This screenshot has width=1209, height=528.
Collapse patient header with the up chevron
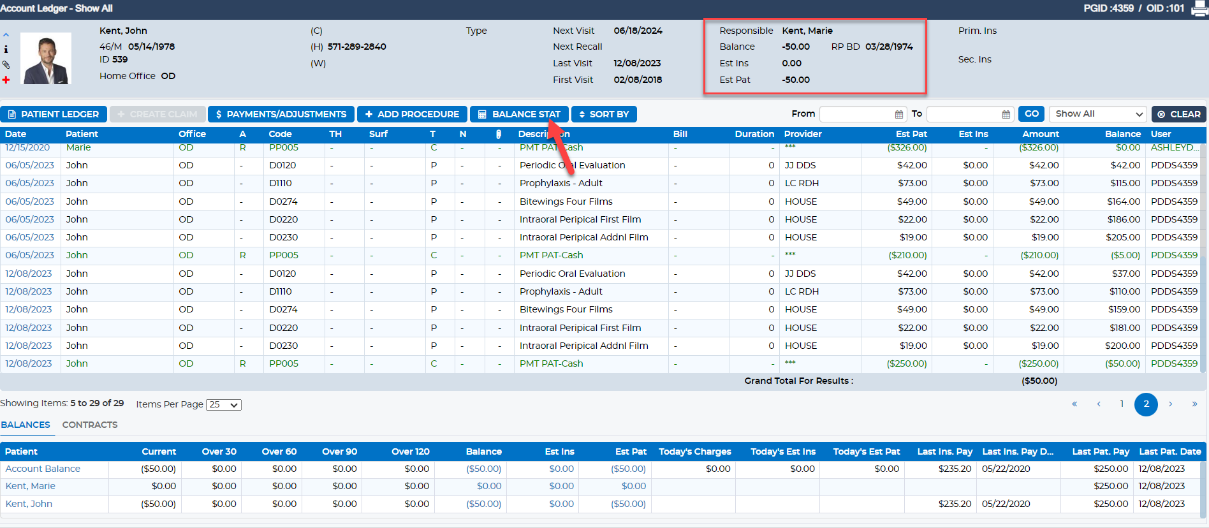tap(7, 33)
